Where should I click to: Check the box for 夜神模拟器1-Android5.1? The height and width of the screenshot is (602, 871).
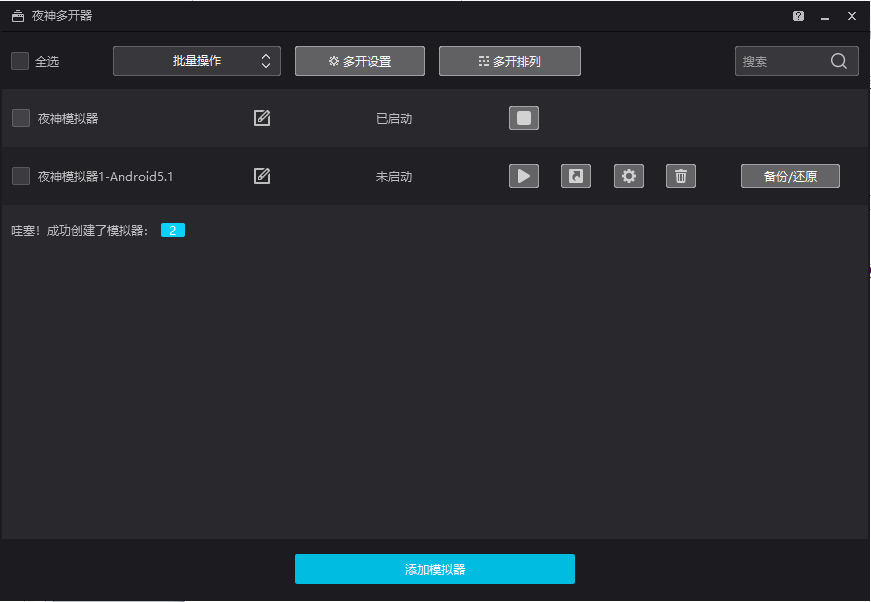coord(21,176)
